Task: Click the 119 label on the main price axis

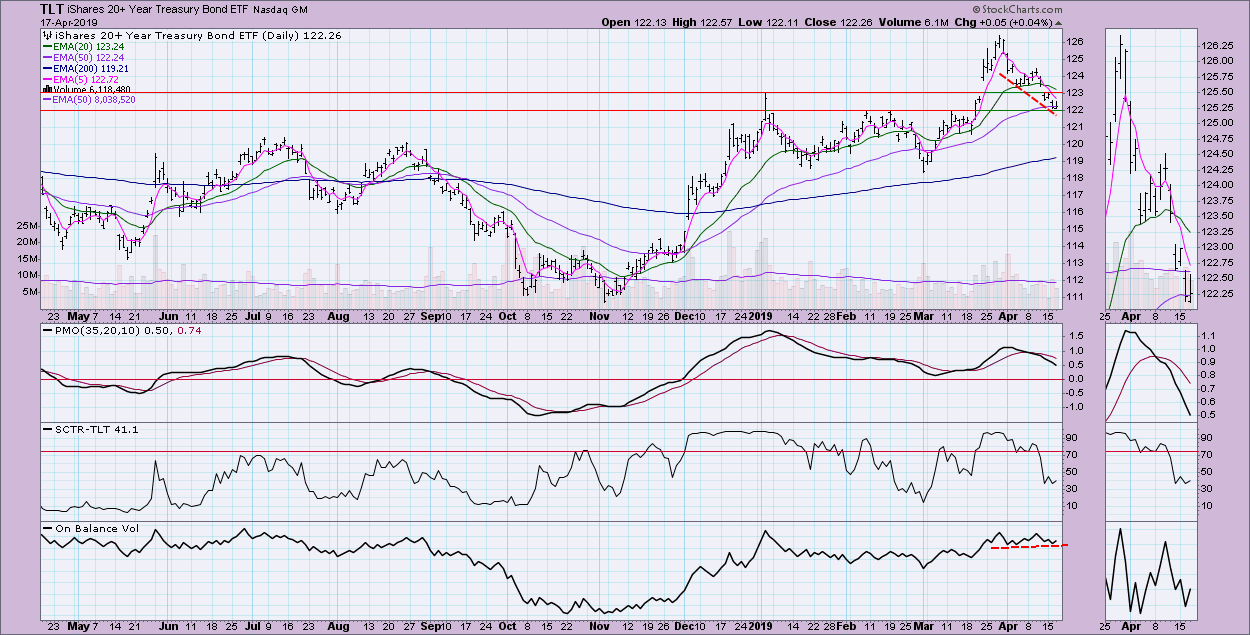Action: [1075, 161]
